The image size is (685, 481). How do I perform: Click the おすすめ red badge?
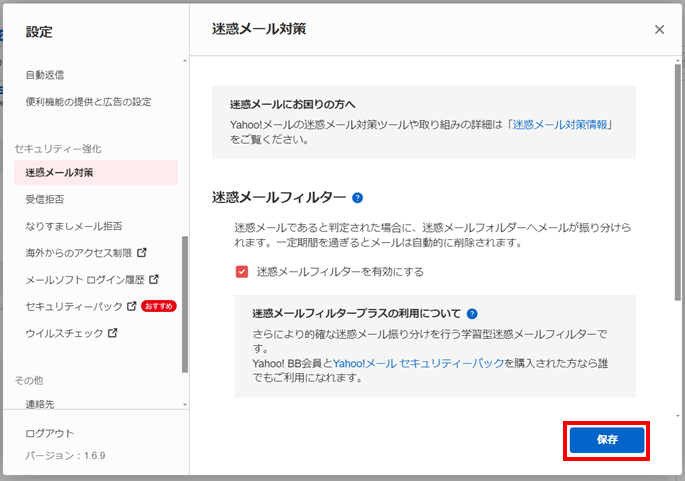click(159, 306)
